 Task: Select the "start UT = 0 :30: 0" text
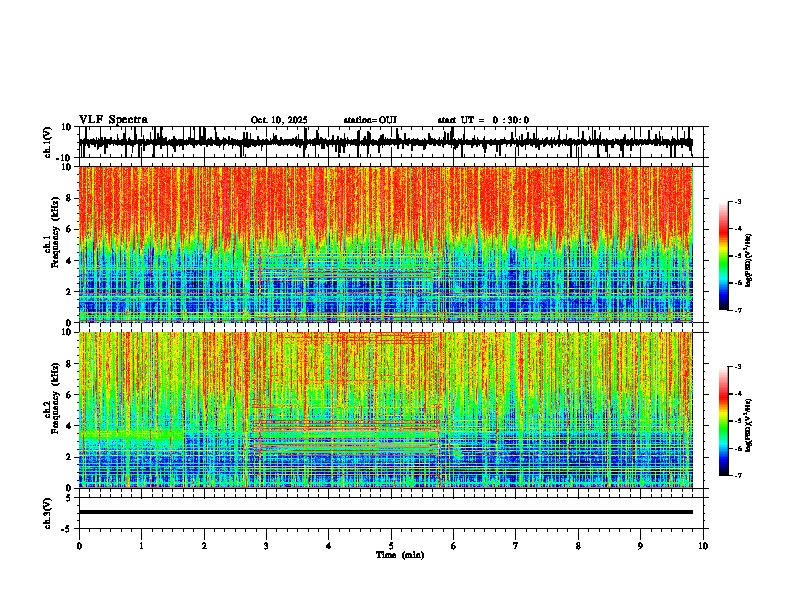(x=483, y=120)
